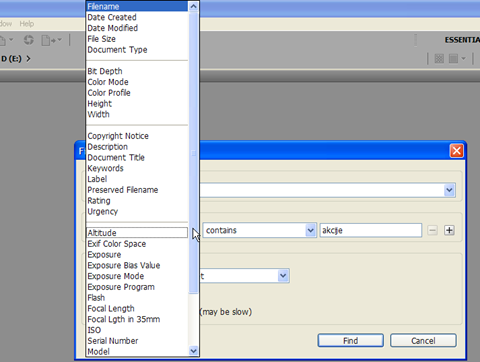Select the plain Exposure entry
480x362 pixels.
[x=137, y=255]
